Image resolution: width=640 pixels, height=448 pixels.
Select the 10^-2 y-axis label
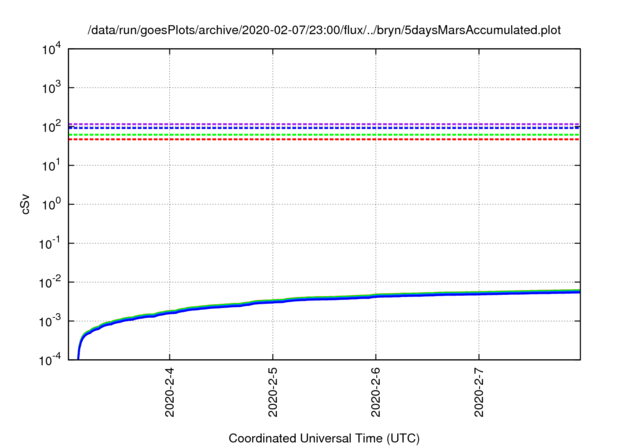click(x=50, y=282)
